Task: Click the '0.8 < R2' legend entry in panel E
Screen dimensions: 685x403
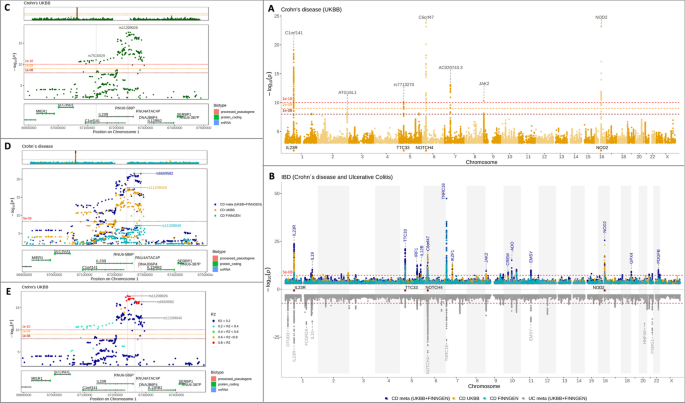Action: coord(225,343)
